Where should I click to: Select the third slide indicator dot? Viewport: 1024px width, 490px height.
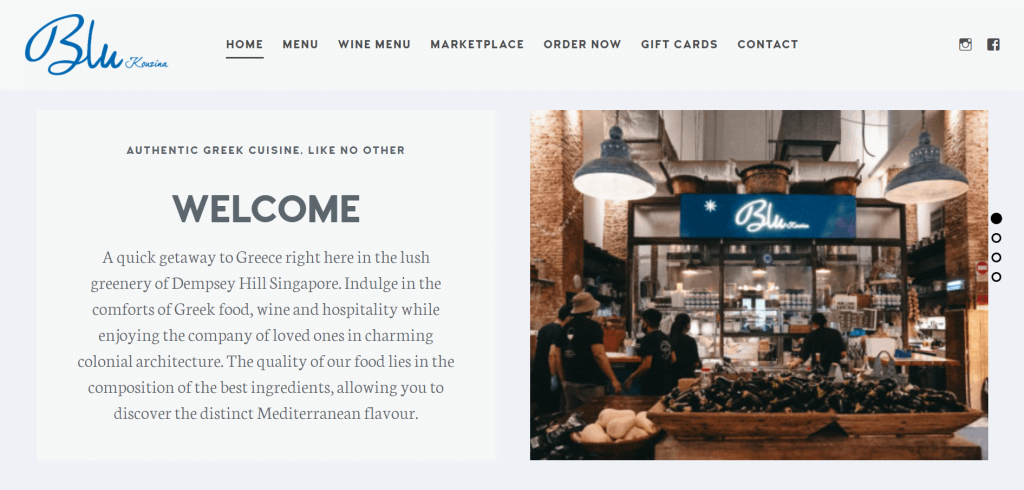(996, 257)
